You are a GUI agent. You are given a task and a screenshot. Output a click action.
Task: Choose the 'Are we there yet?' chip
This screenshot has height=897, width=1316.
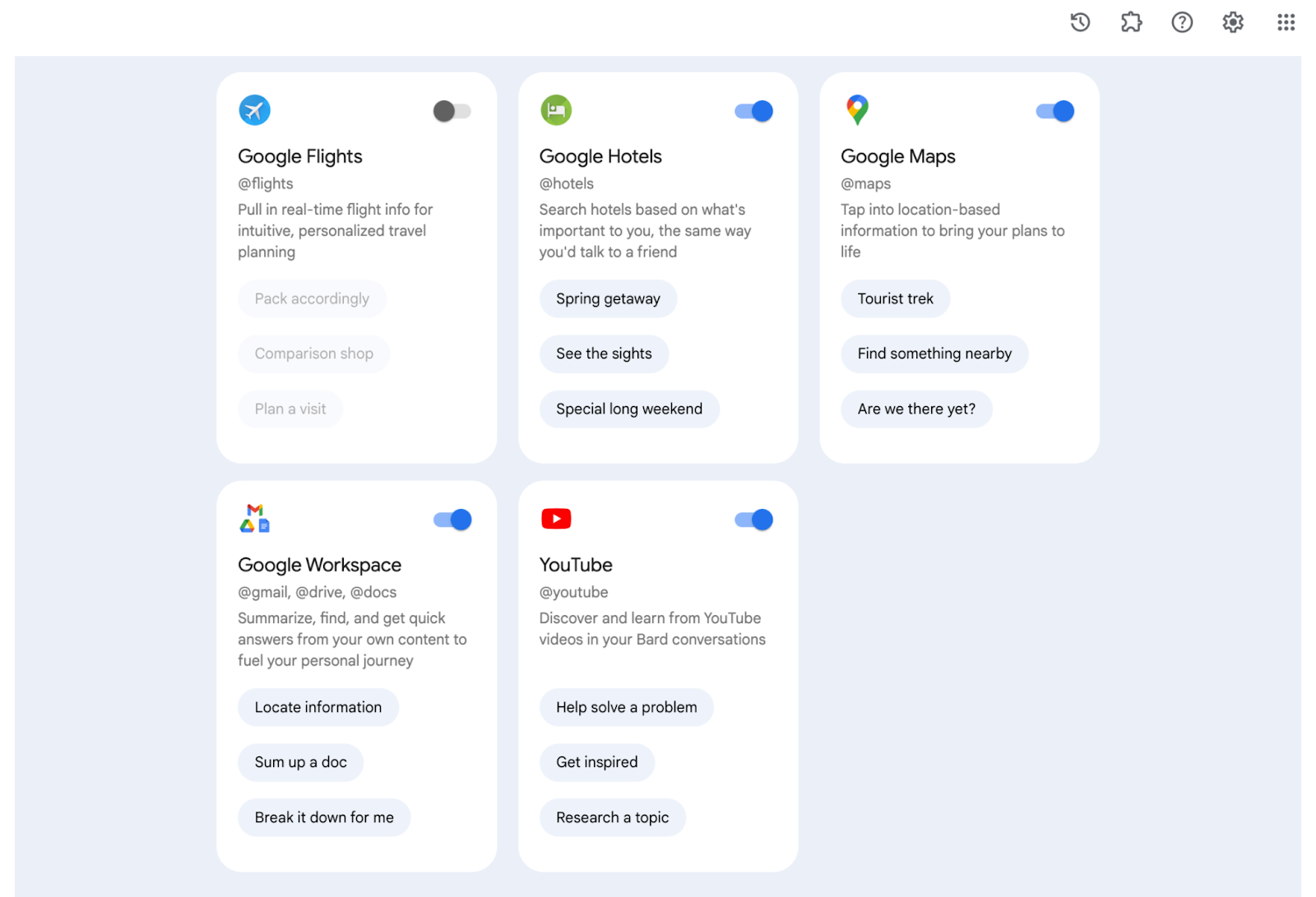916,409
